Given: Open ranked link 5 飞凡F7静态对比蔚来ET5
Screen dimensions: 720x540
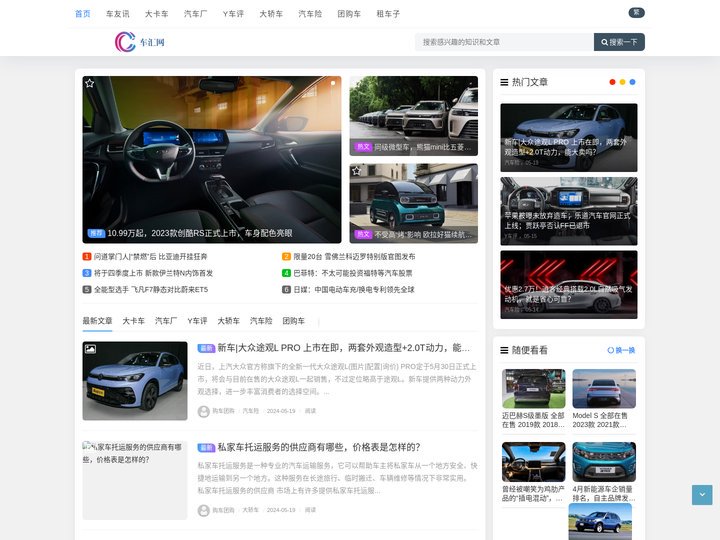Looking at the screenshot, I should [151, 290].
